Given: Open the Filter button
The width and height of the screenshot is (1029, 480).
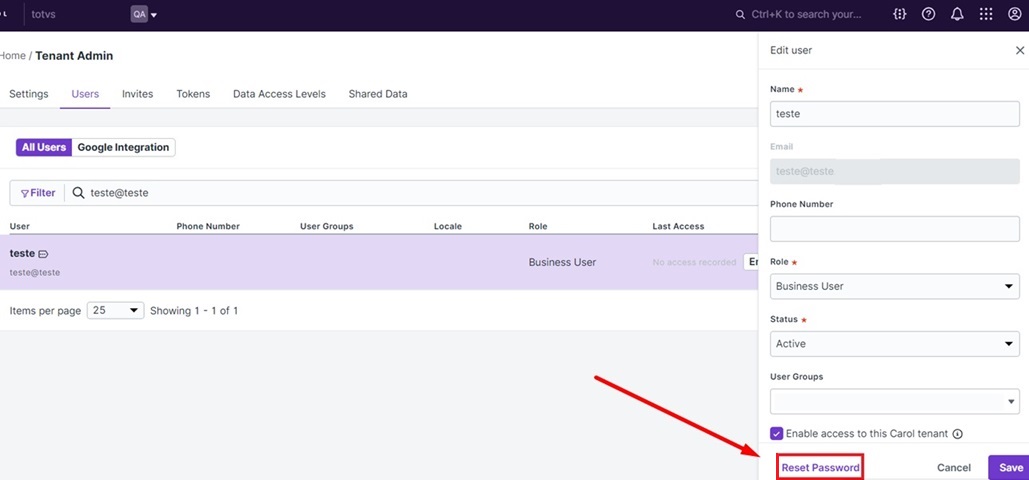Looking at the screenshot, I should coord(37,193).
